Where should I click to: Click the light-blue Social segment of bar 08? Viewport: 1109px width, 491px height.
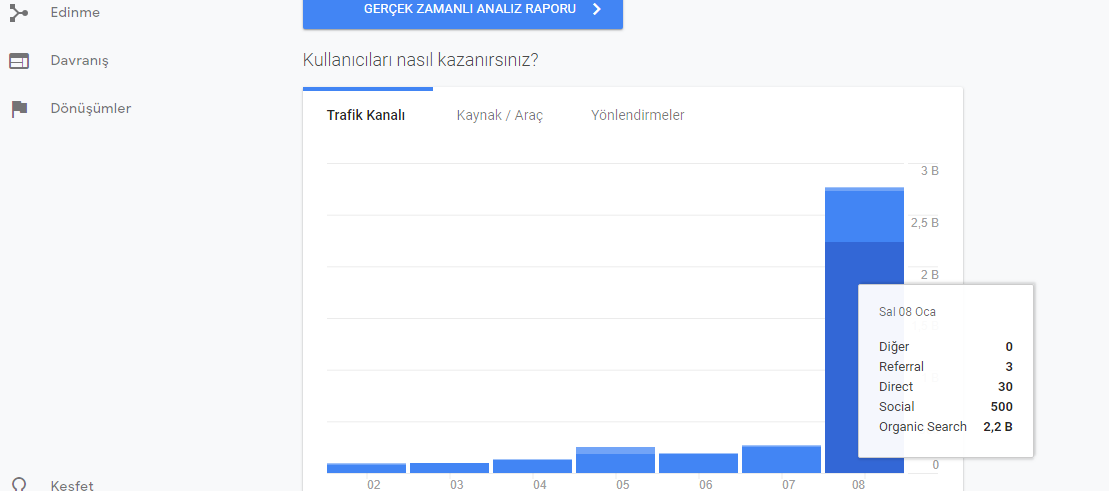pyautogui.click(x=864, y=216)
